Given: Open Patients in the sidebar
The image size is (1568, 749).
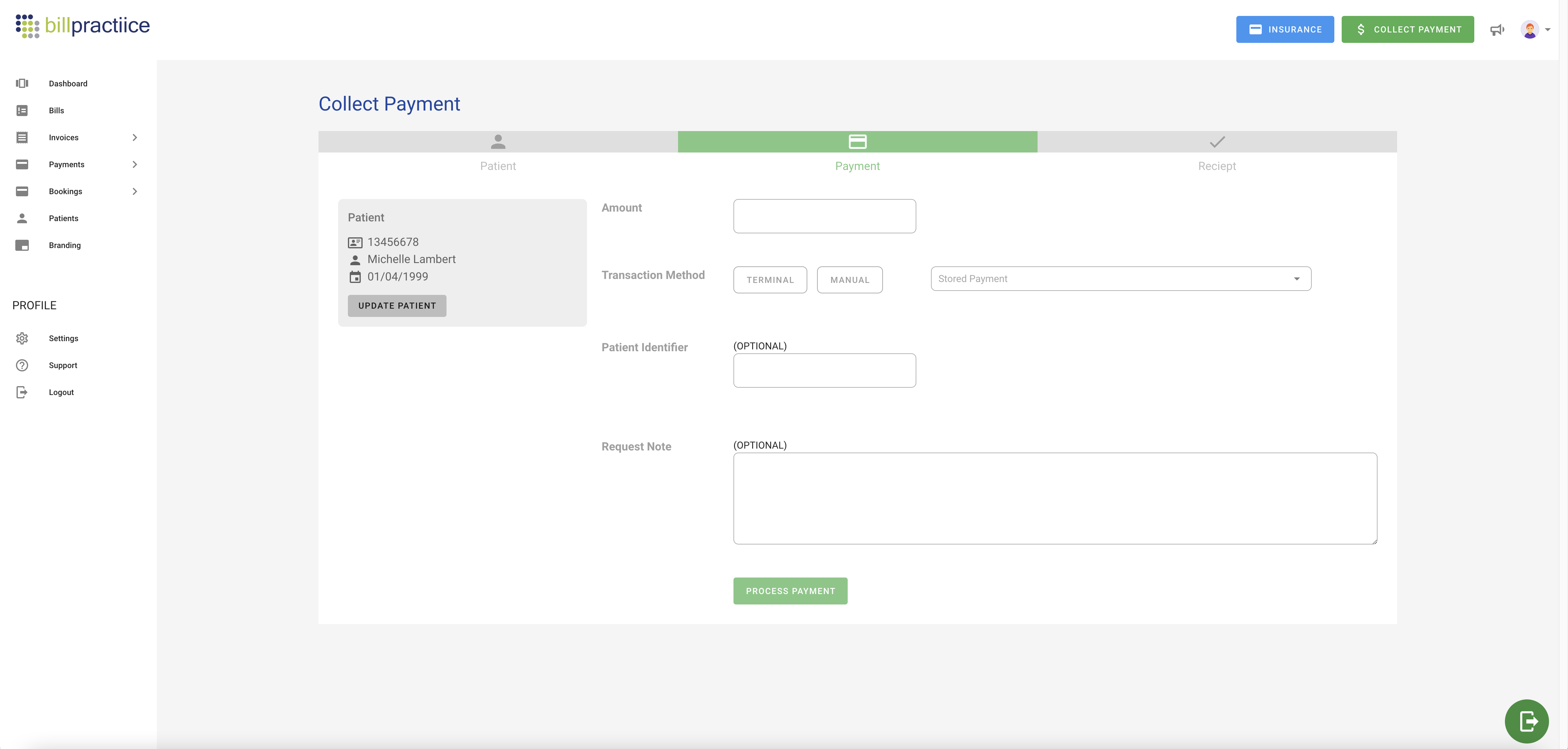Looking at the screenshot, I should (63, 218).
